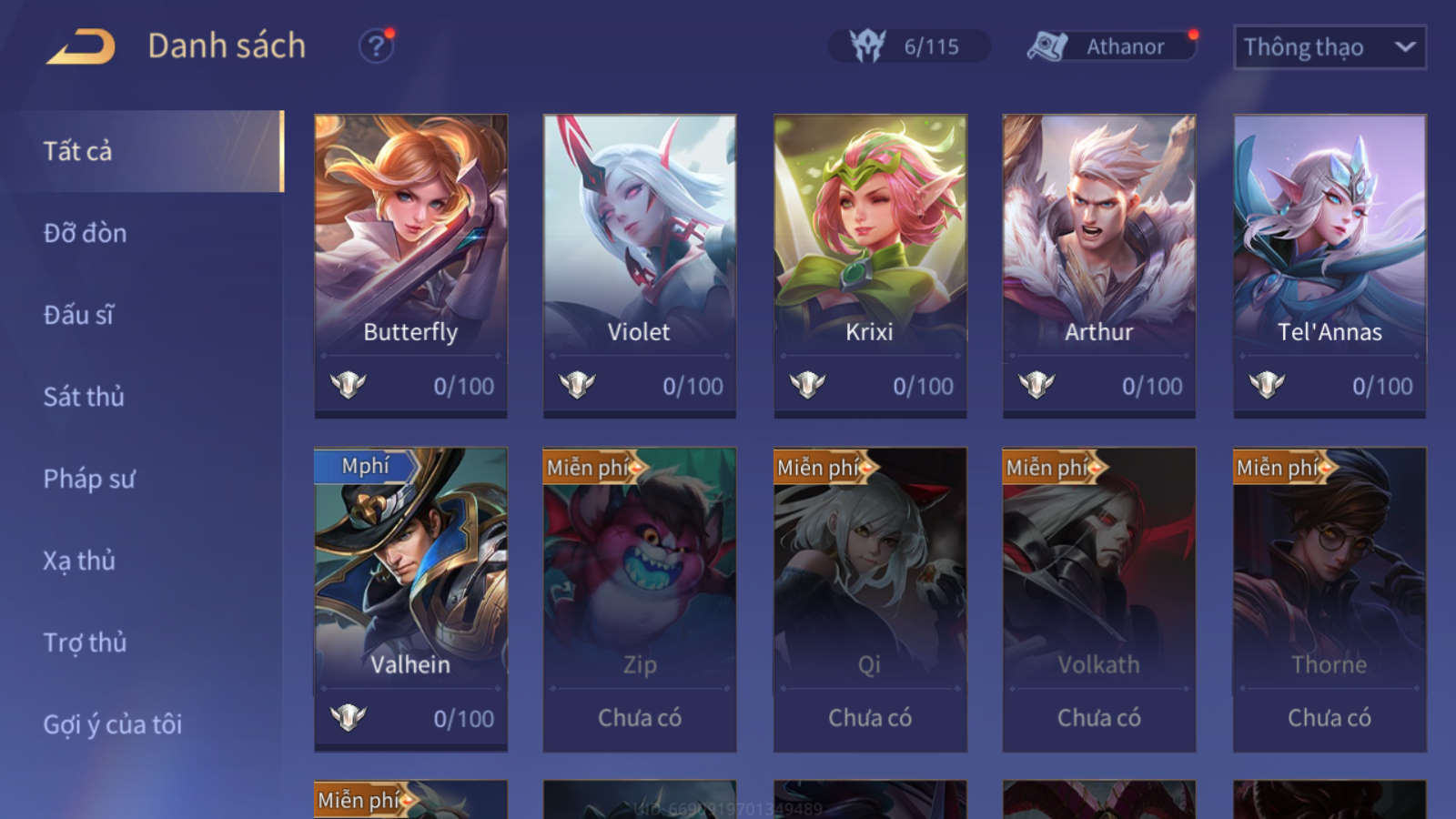
Task: Open the Arthur hero card
Action: tap(1099, 266)
